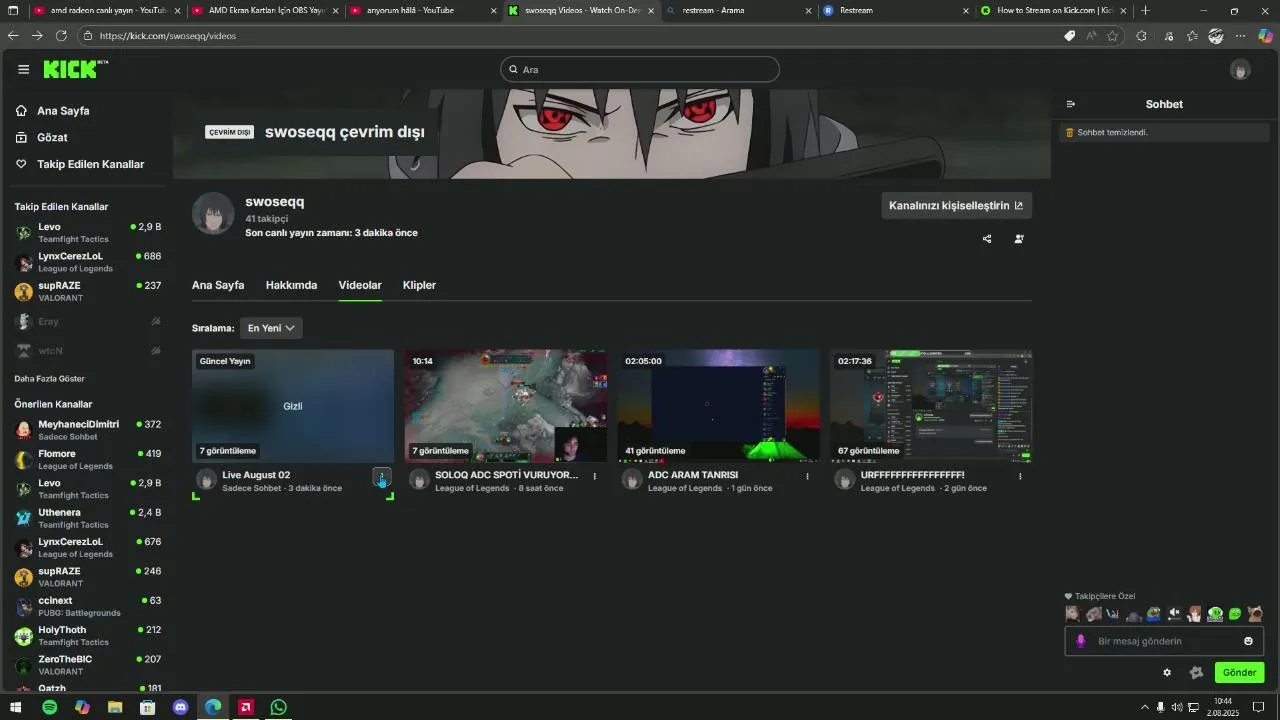The width and height of the screenshot is (1280, 720).
Task: Open browser extensions puzzle icon
Action: pos(1142,36)
